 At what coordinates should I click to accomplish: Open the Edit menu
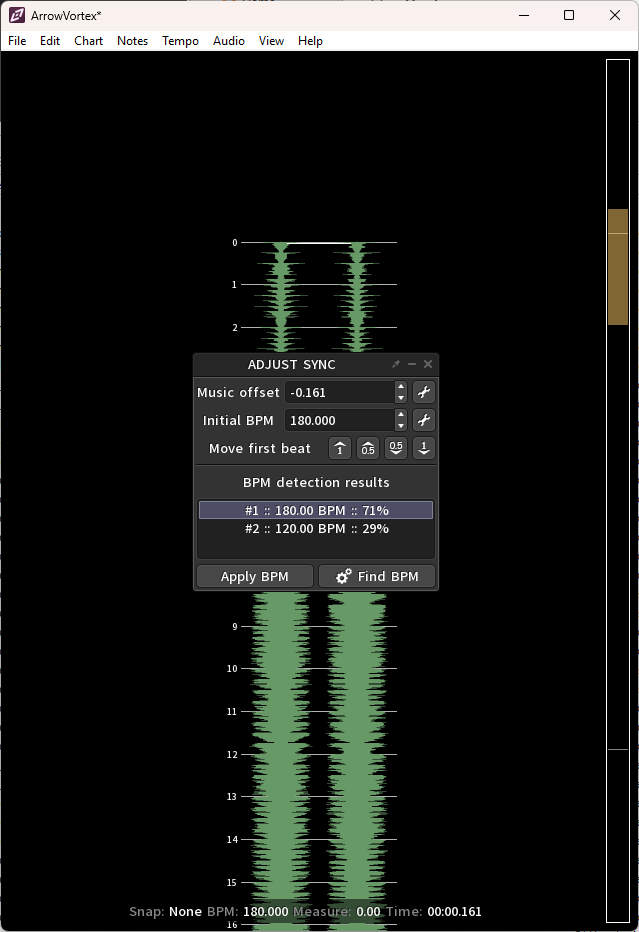coord(50,41)
